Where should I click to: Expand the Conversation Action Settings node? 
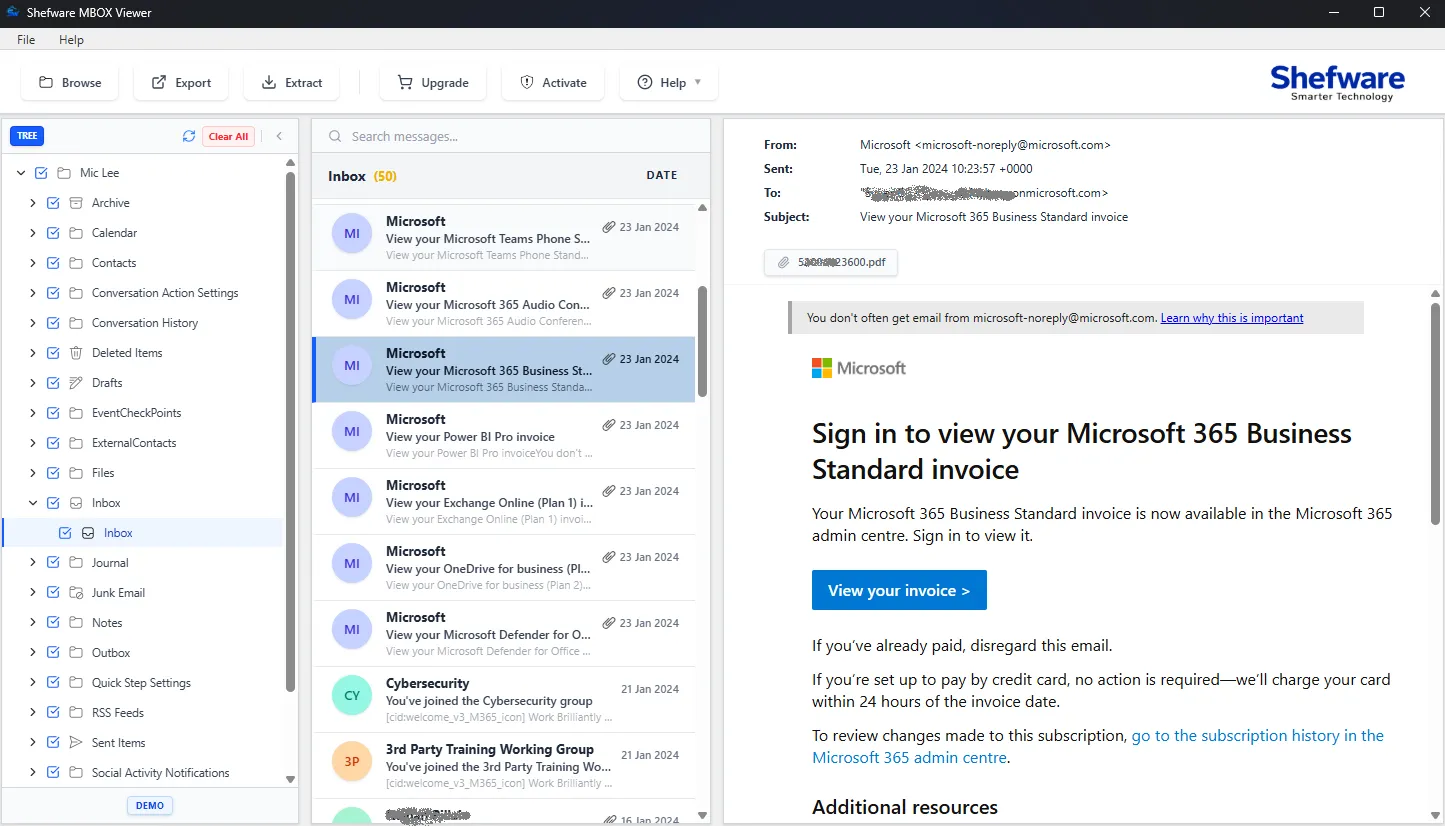click(x=33, y=293)
